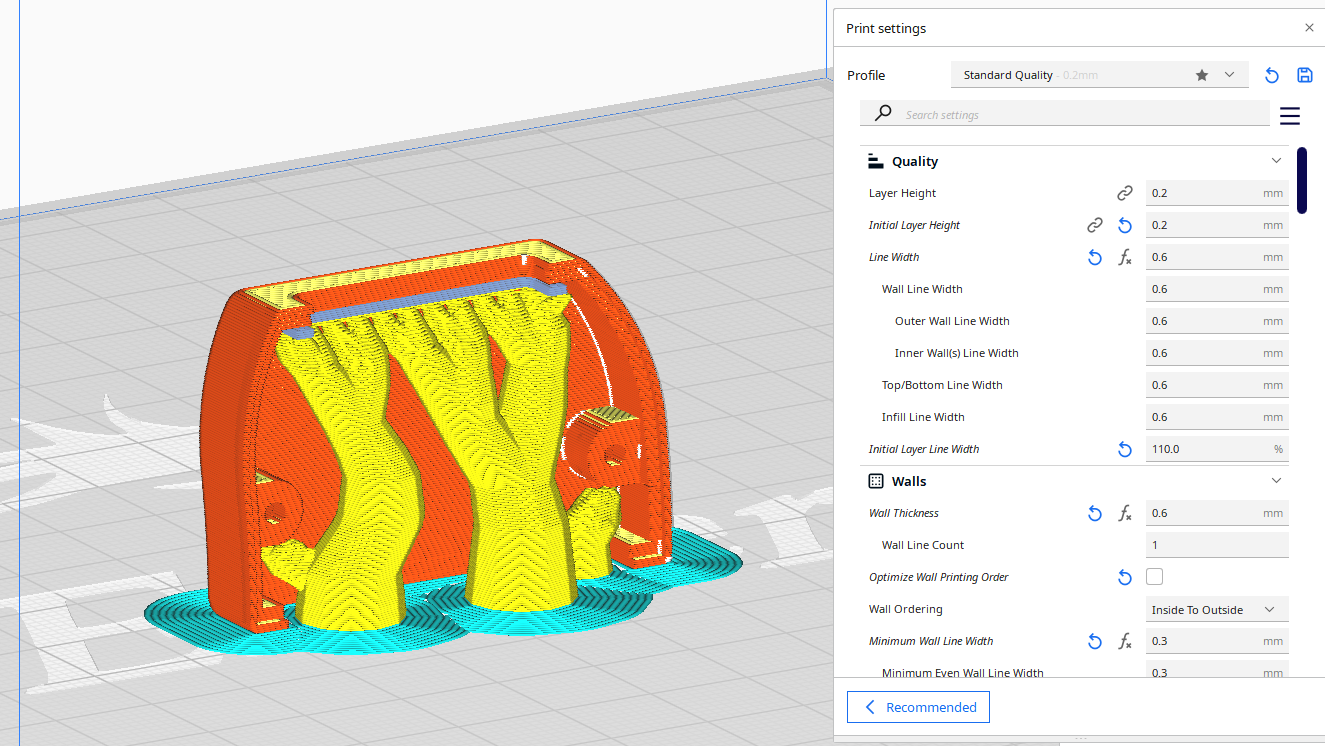The image size is (1325, 746).
Task: Open settings visibility hamburger menu
Action: click(x=1290, y=116)
